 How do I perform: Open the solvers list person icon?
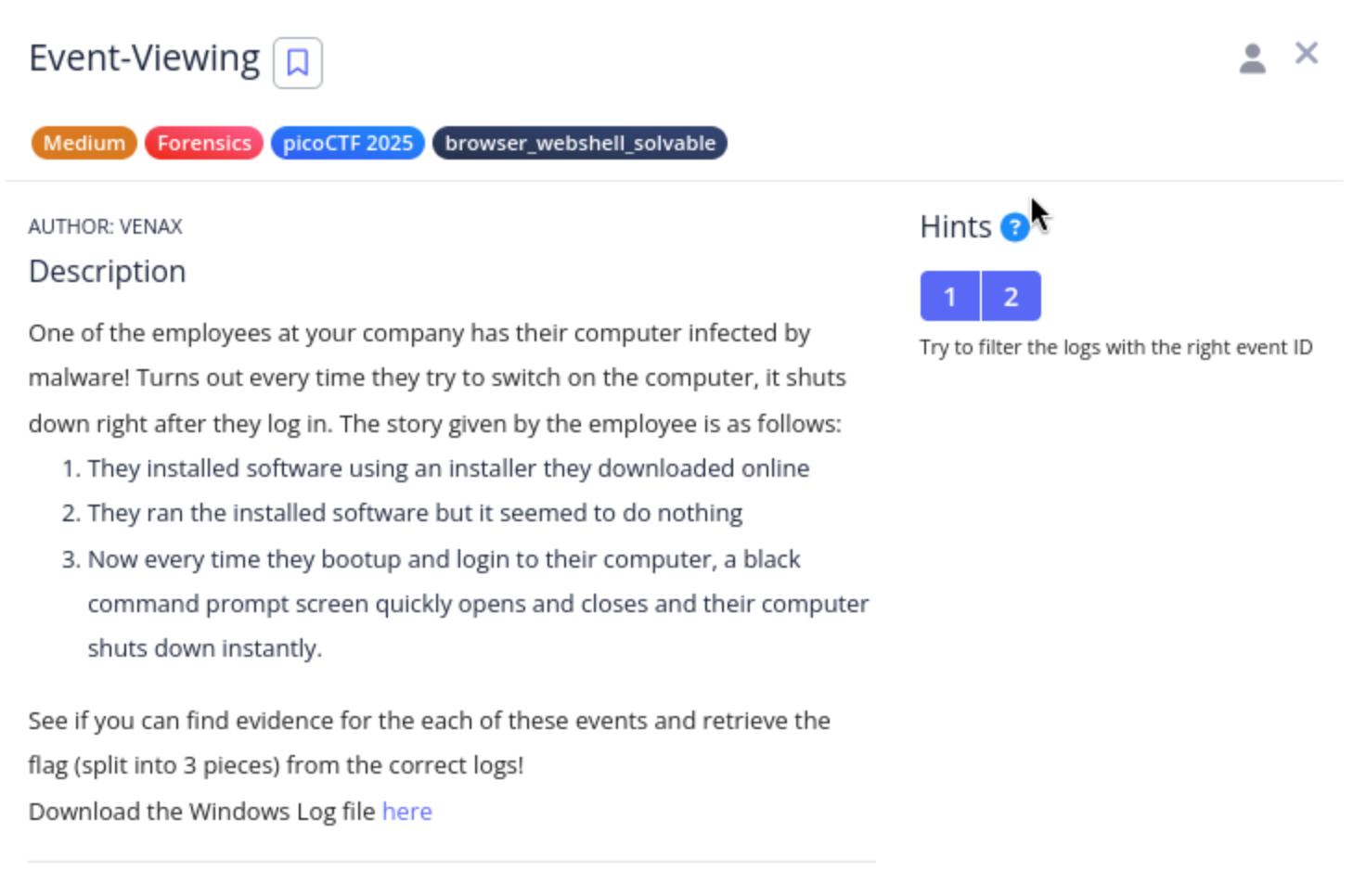(x=1252, y=58)
